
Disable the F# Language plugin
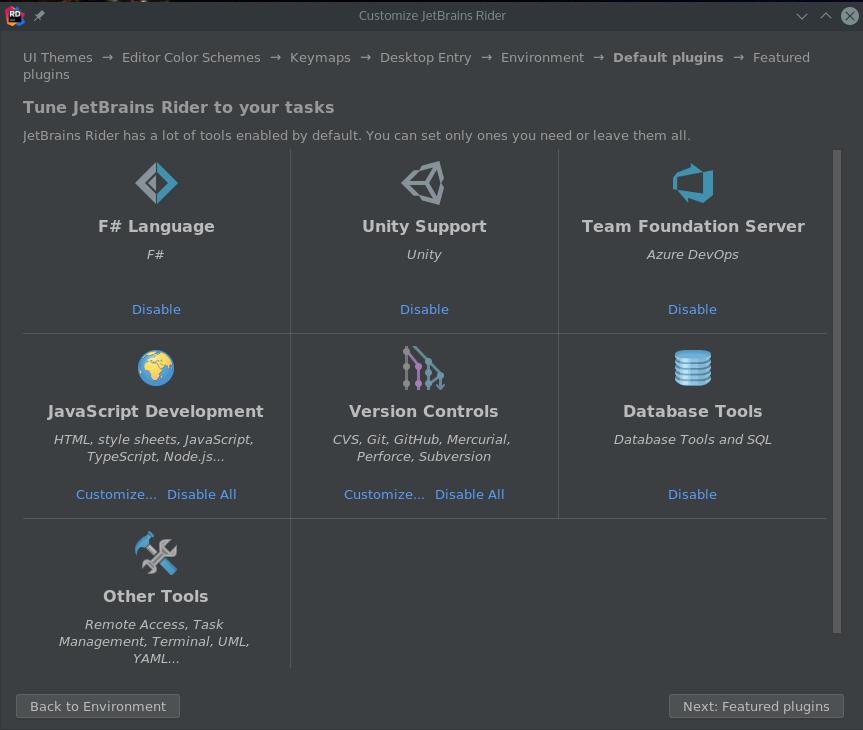156,309
